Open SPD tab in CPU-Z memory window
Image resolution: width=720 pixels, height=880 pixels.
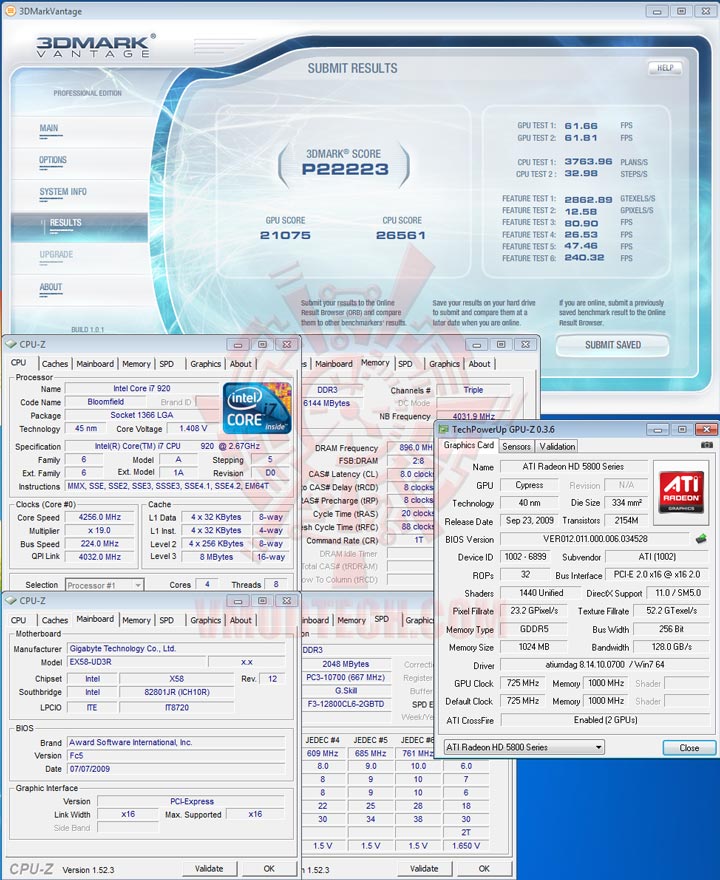click(x=405, y=364)
